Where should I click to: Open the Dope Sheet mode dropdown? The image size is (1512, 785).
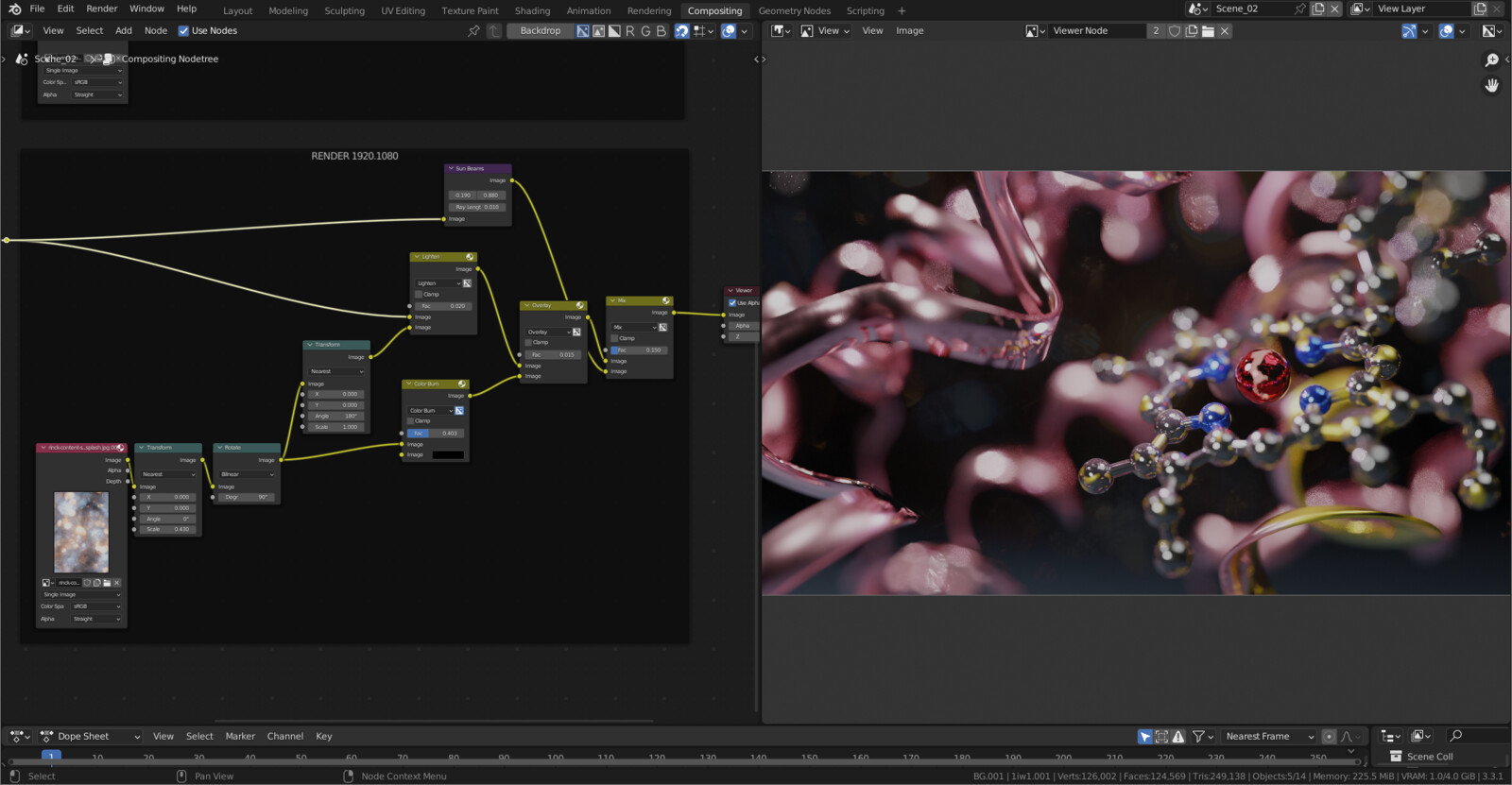pos(90,736)
